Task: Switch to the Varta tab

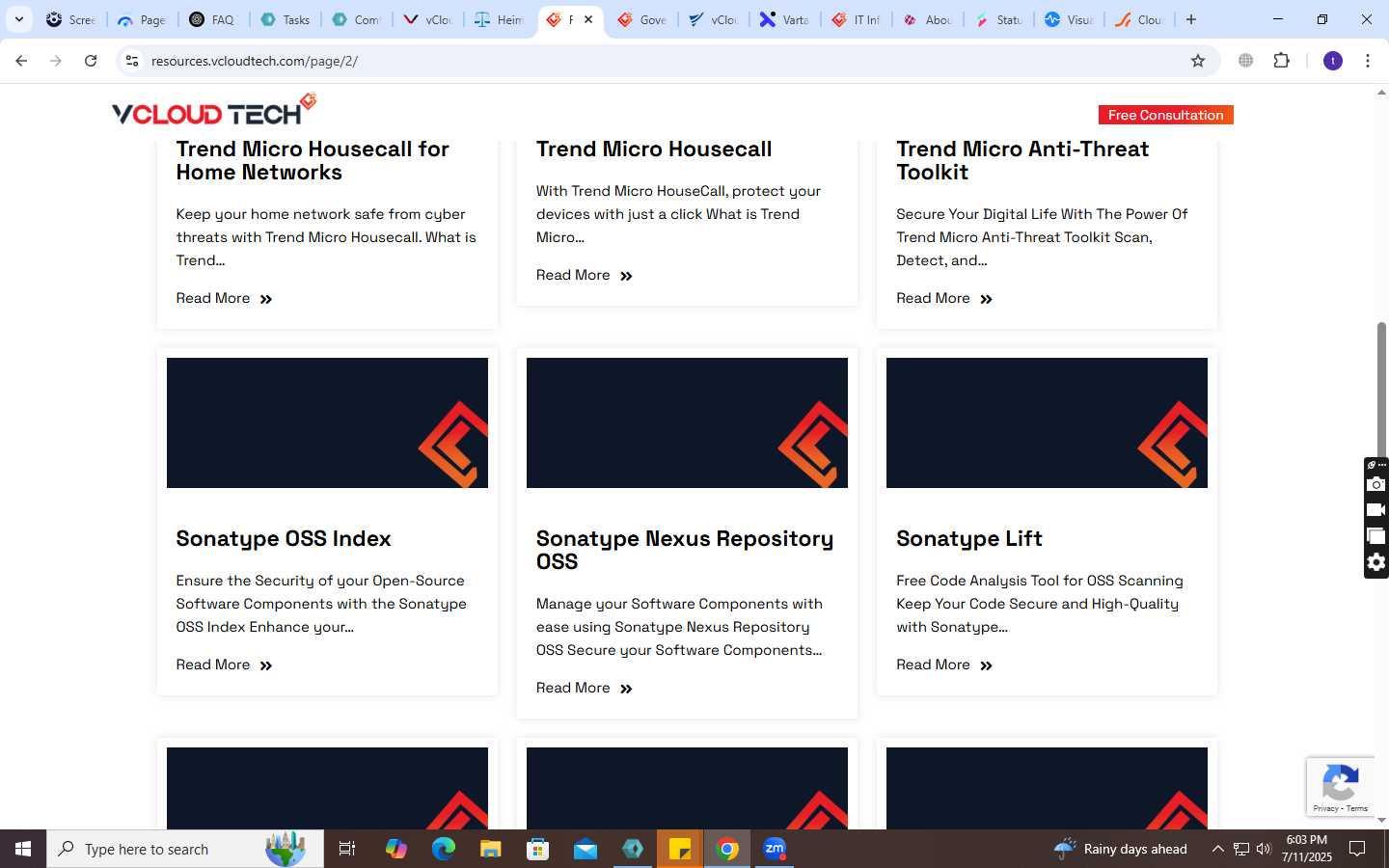Action: click(x=784, y=19)
